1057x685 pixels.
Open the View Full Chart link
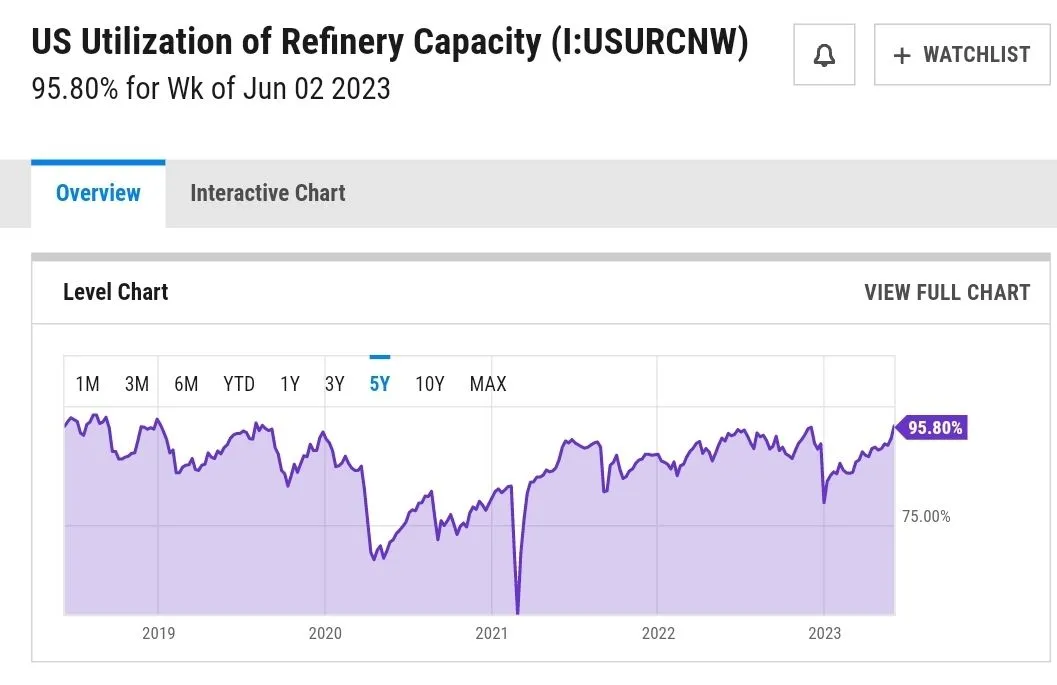(946, 292)
